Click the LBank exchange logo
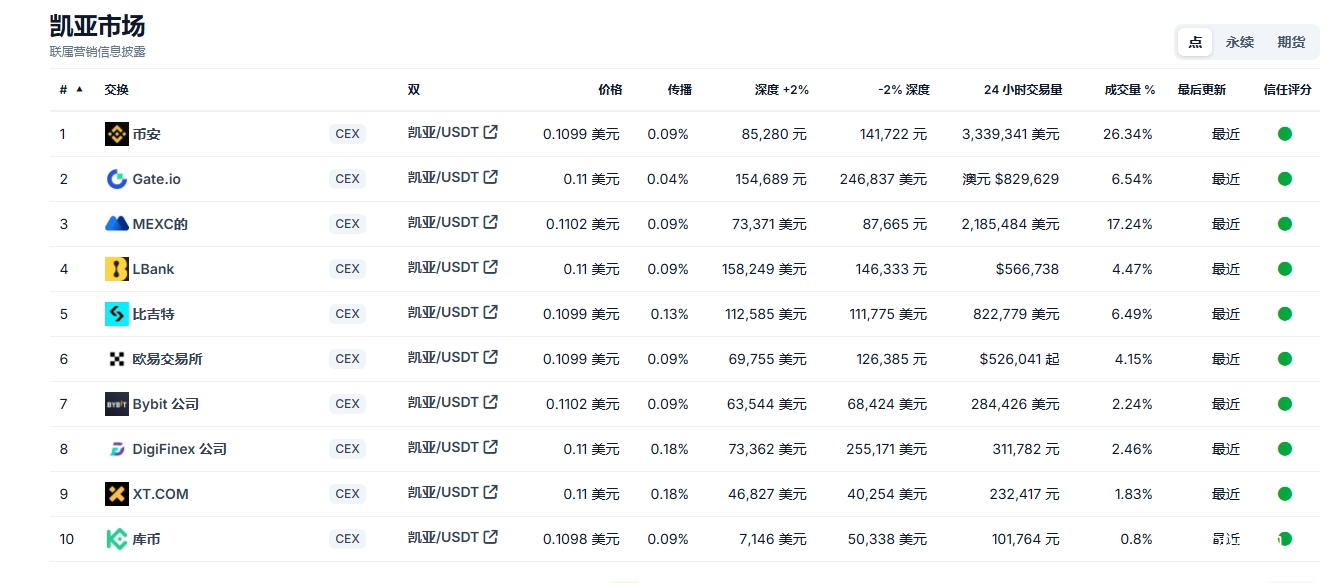This screenshot has height=583, width=1336. [x=117, y=269]
